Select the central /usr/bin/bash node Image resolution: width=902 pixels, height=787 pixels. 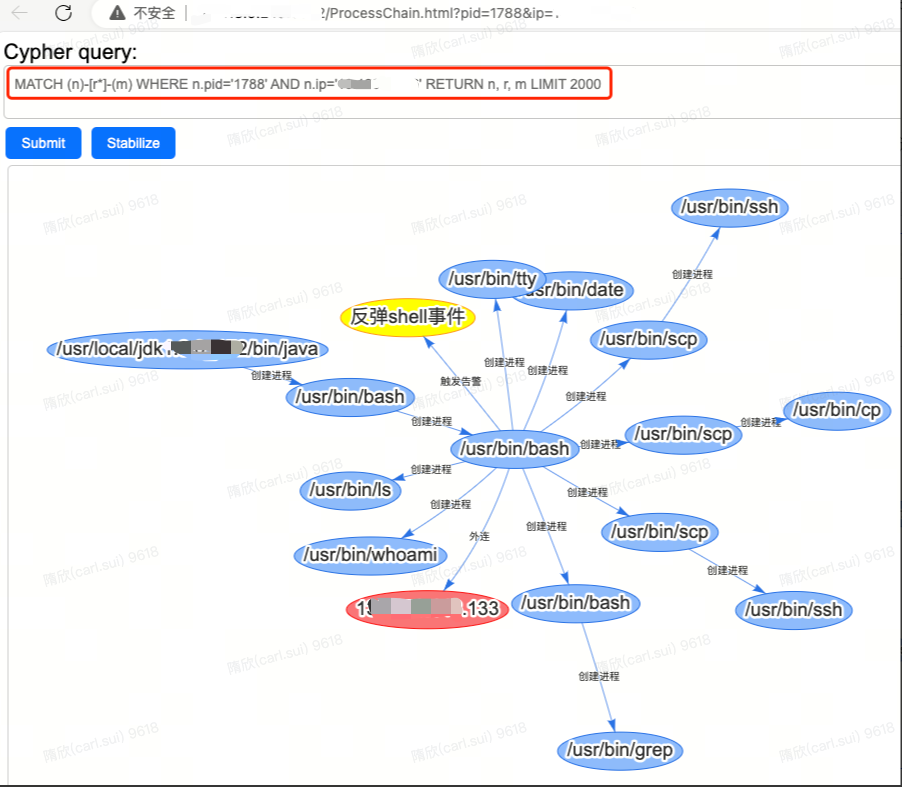pyautogui.click(x=514, y=448)
